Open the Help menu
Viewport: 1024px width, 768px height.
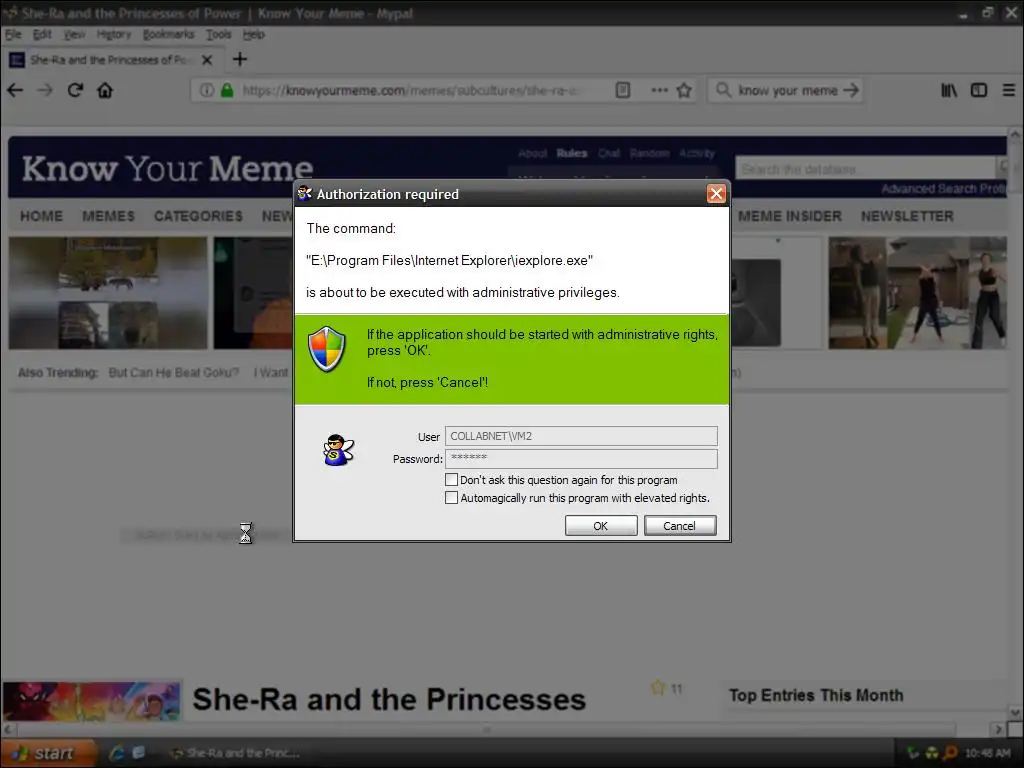tap(253, 34)
